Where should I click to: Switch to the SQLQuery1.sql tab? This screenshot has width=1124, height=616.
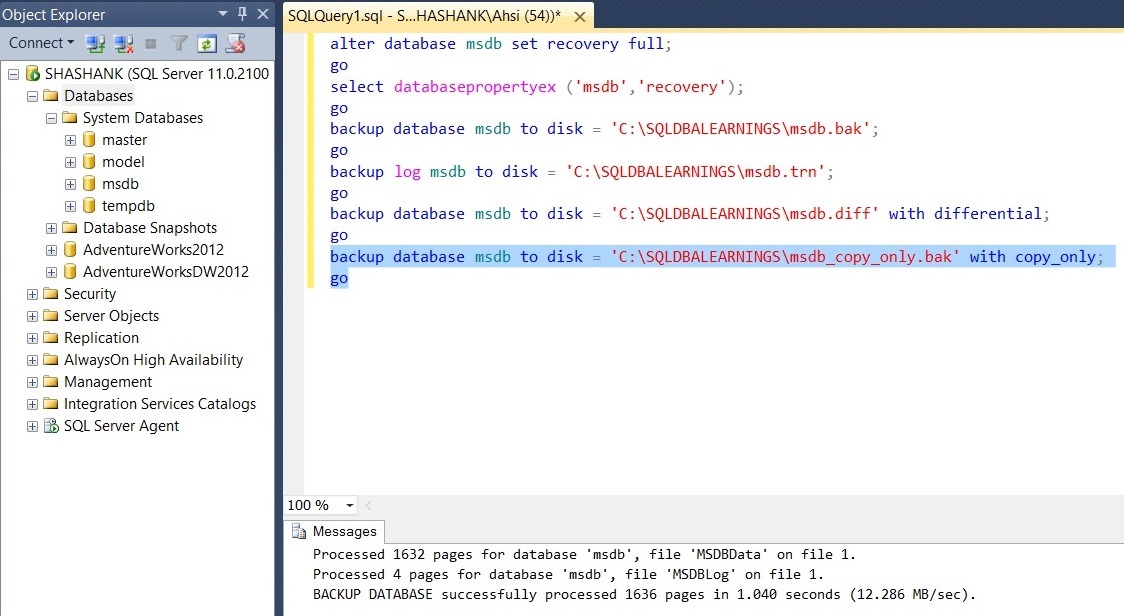(423, 16)
